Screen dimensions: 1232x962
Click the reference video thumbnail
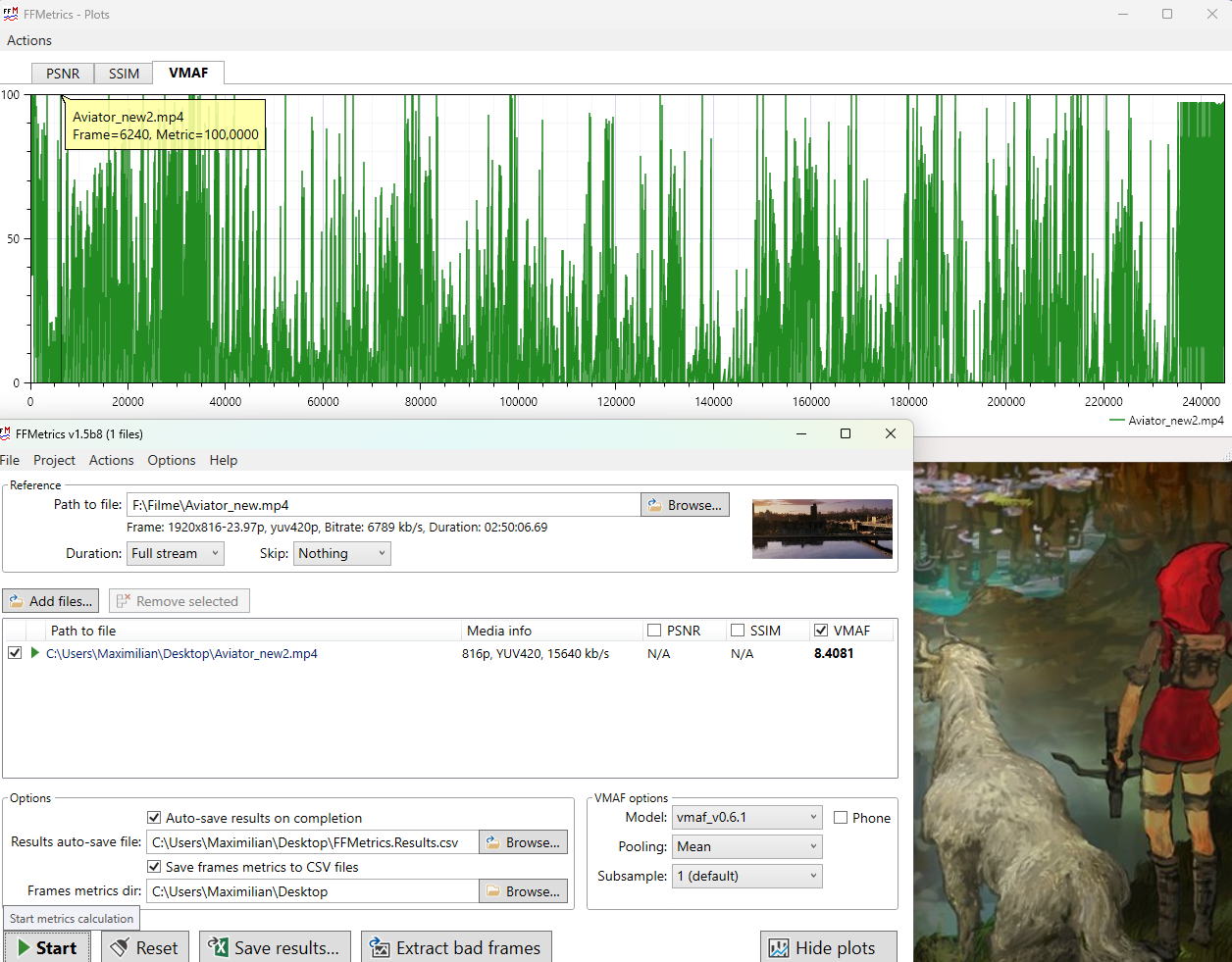(822, 529)
